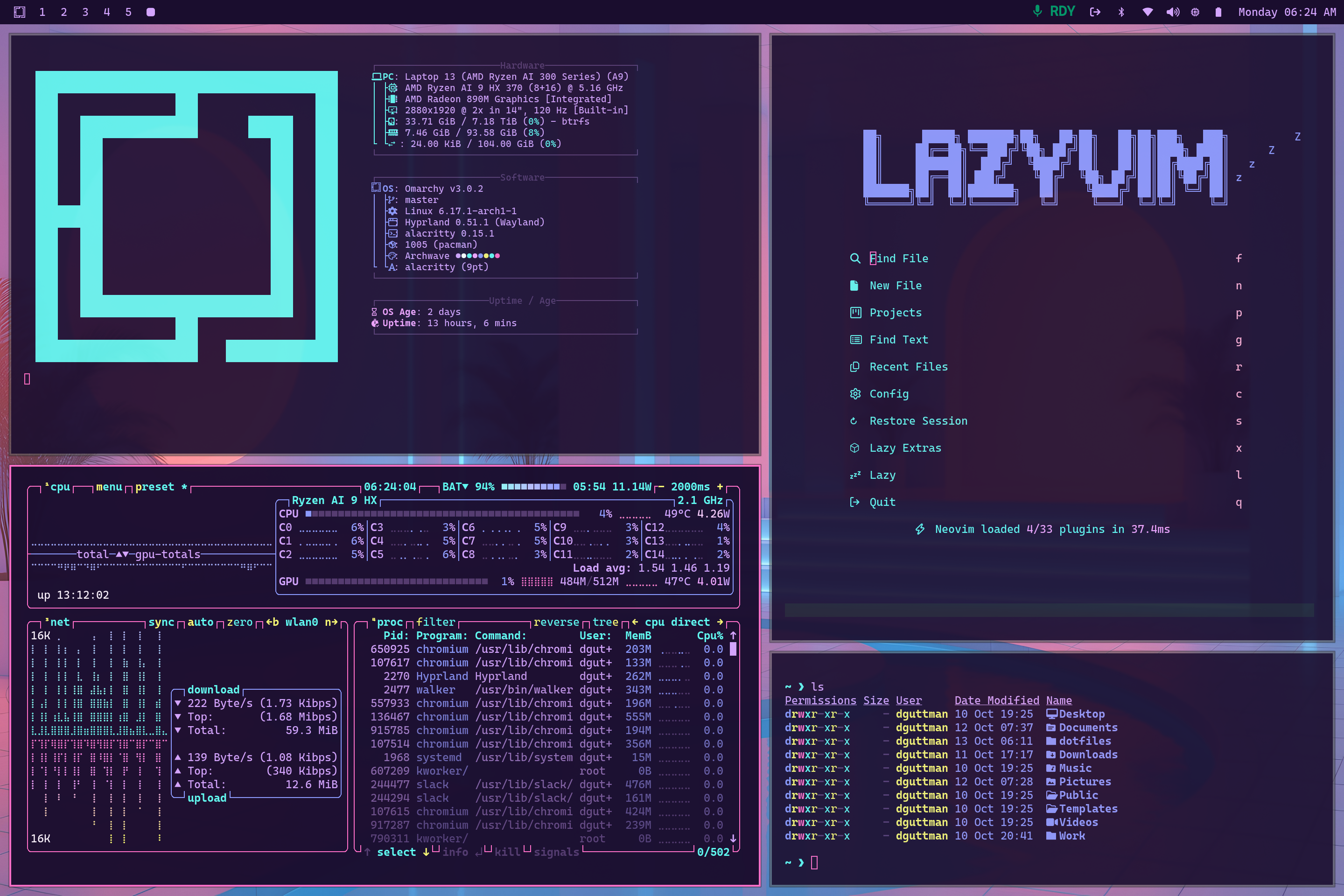This screenshot has height=896, width=1344.
Task: Click the zzz icon beside Lazy
Action: coord(855,476)
